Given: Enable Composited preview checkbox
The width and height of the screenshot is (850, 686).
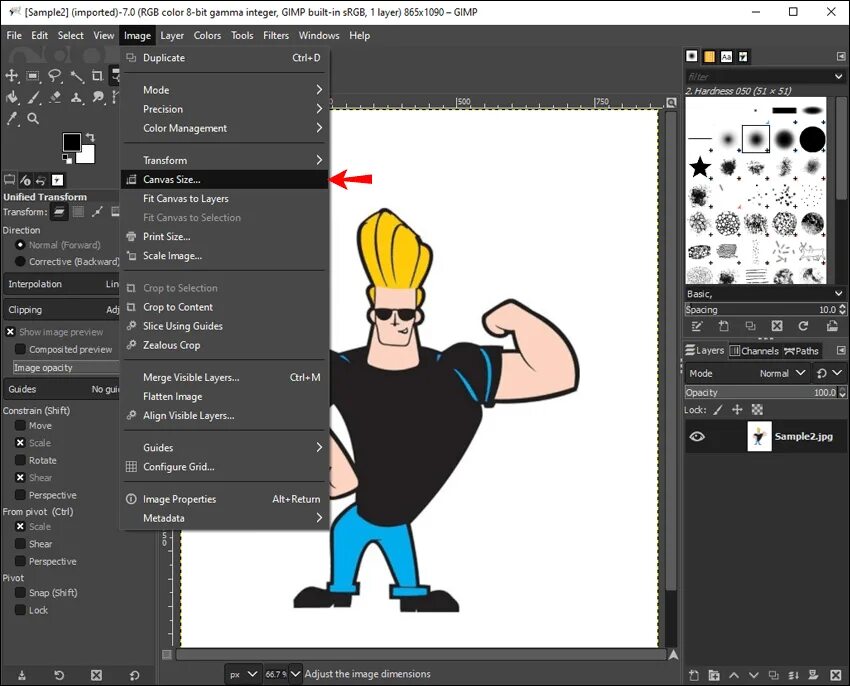Looking at the screenshot, I should (x=20, y=349).
